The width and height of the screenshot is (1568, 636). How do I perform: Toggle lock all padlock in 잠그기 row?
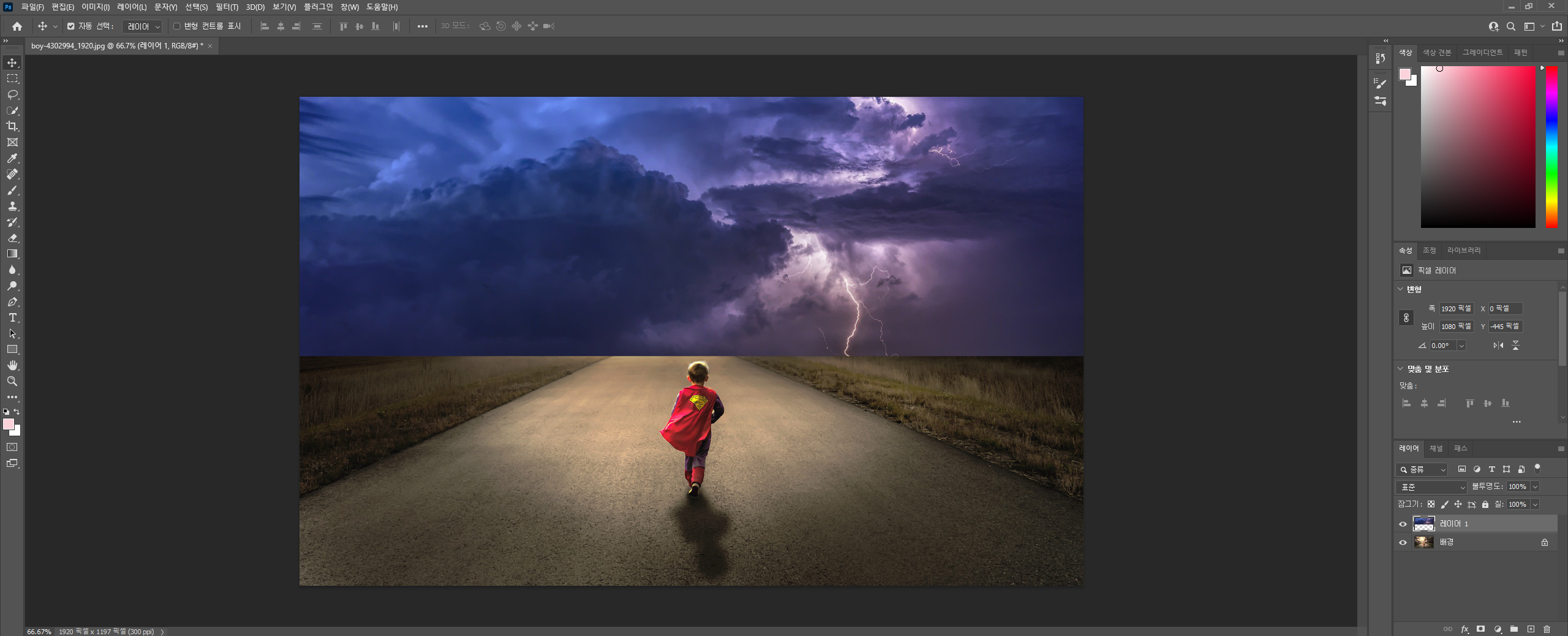click(x=1485, y=504)
